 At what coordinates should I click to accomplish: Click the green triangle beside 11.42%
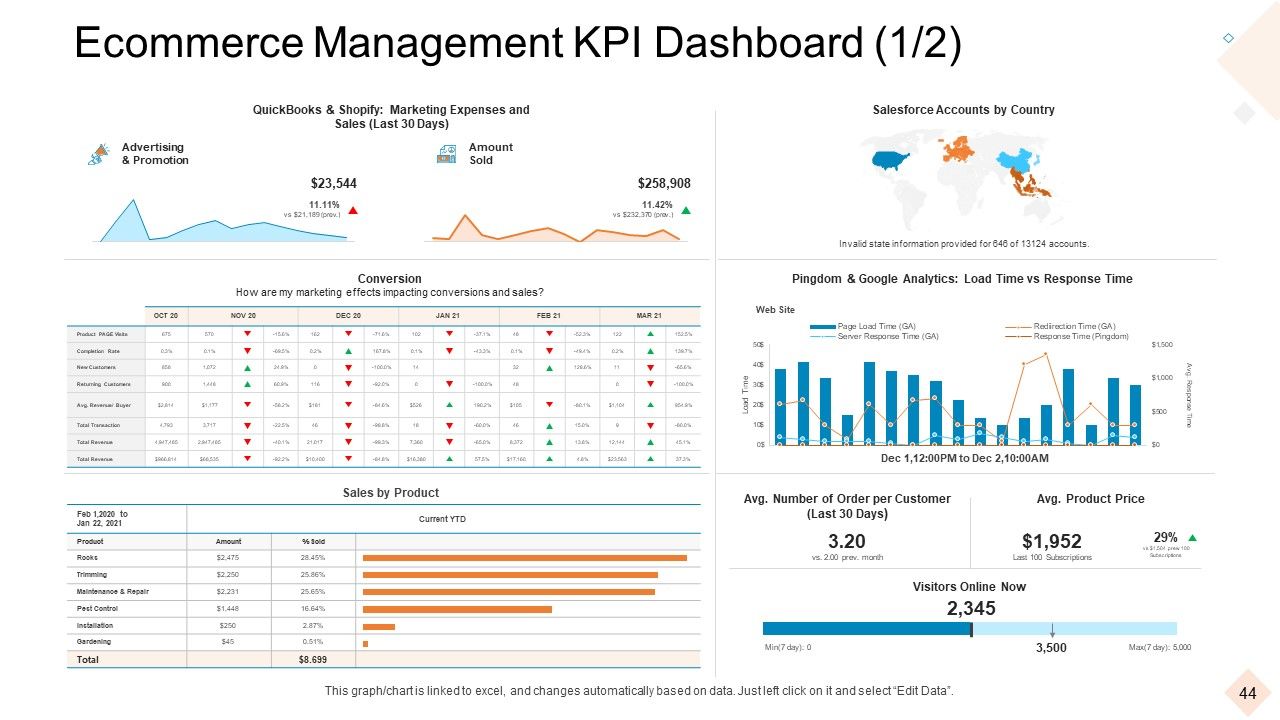[x=686, y=210]
